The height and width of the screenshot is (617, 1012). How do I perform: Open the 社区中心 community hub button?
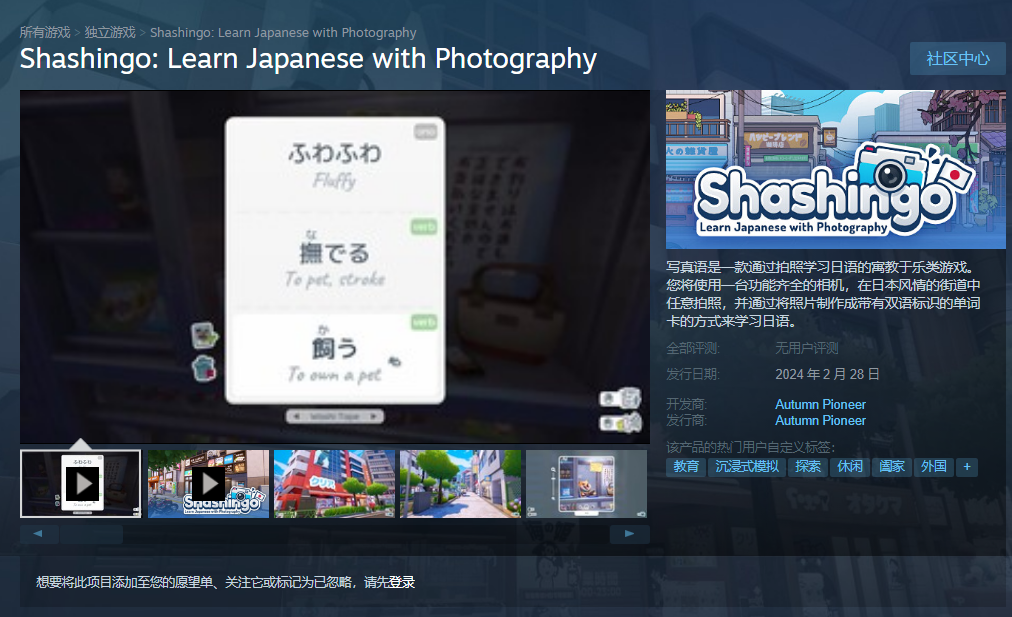(x=958, y=59)
